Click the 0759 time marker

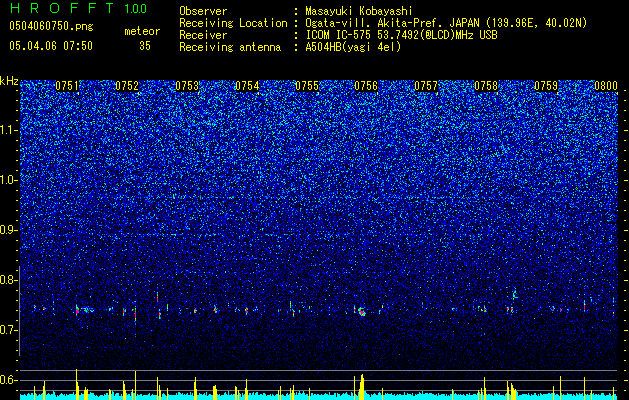click(x=546, y=86)
